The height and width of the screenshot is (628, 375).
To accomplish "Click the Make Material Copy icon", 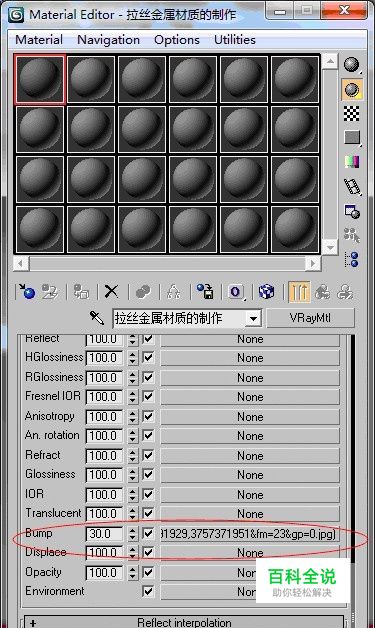I will click(x=143, y=292).
